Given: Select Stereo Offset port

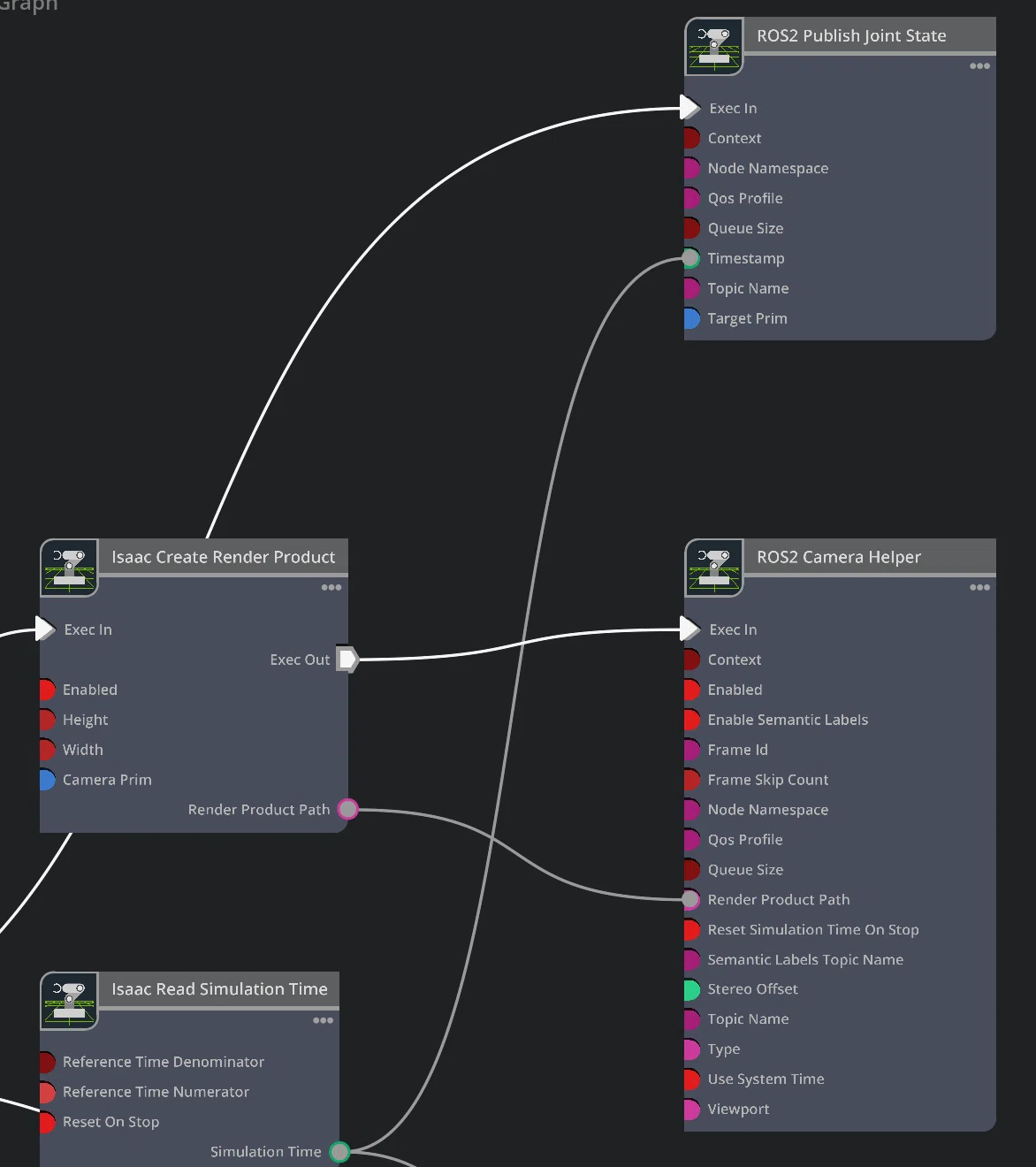Looking at the screenshot, I should (x=692, y=989).
